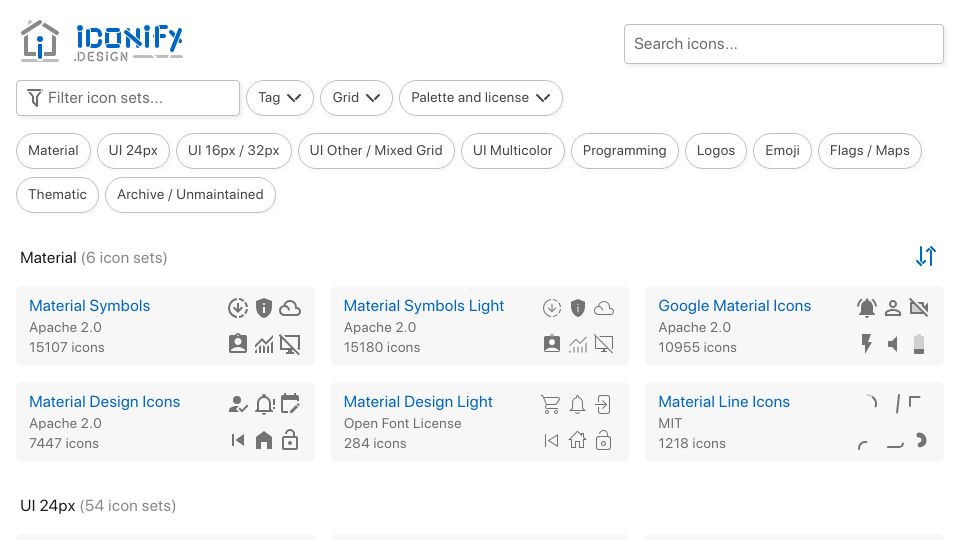Viewport: 960px width, 540px height.
Task: Click the 1218 icons count text
Action: click(x=692, y=443)
